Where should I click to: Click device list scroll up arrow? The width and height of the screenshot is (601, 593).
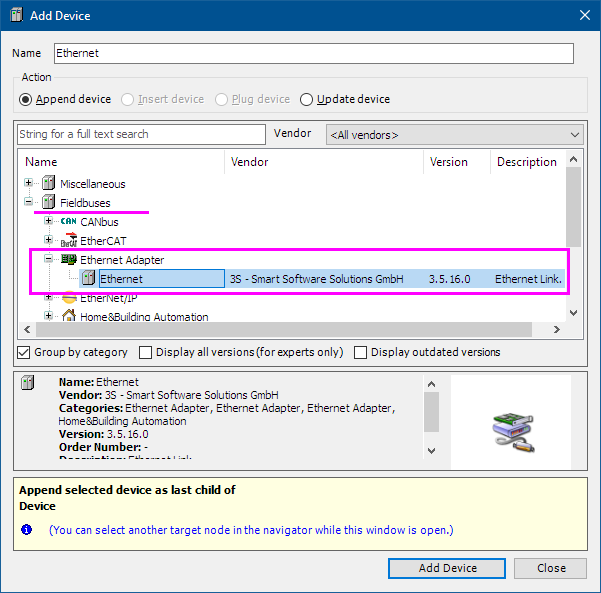pyautogui.click(x=573, y=159)
